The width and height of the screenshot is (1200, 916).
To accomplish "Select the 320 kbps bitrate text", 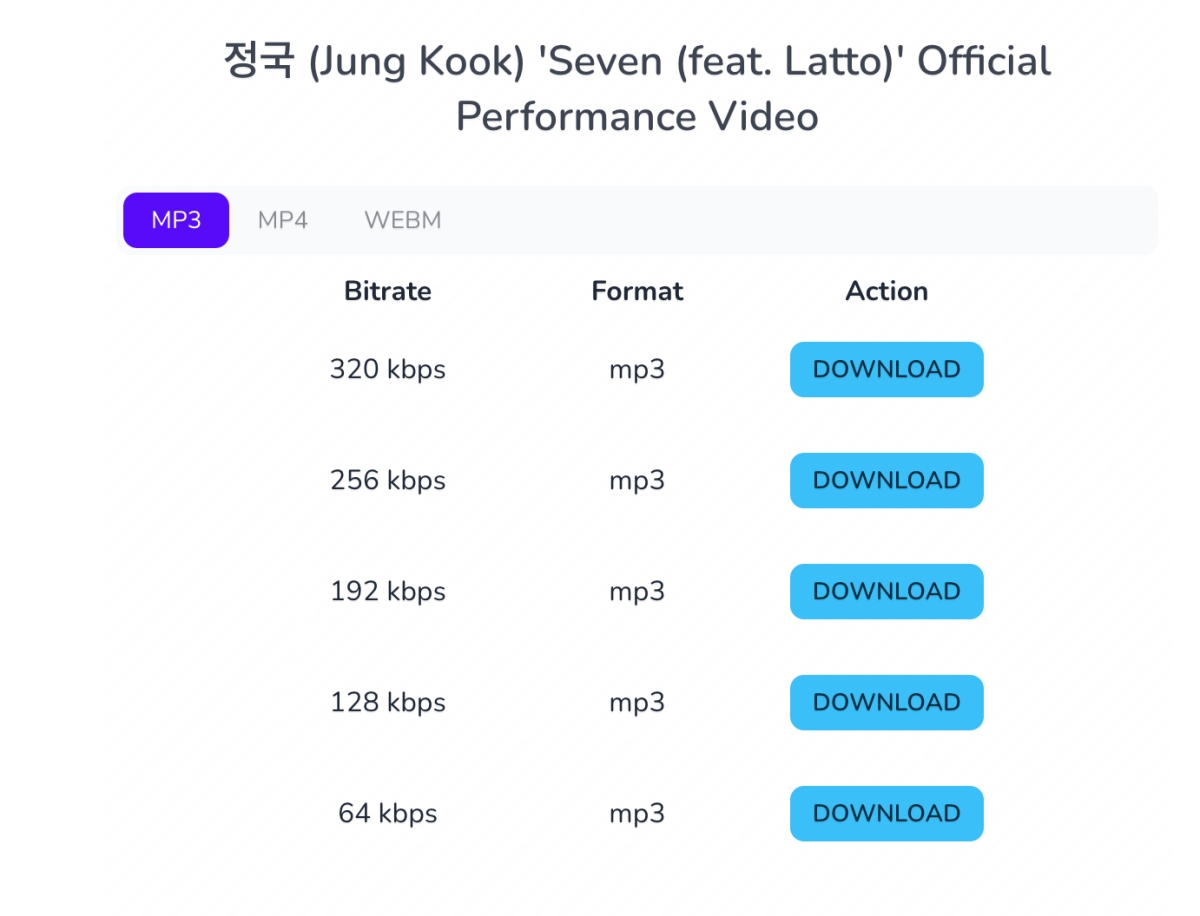I will click(388, 370).
